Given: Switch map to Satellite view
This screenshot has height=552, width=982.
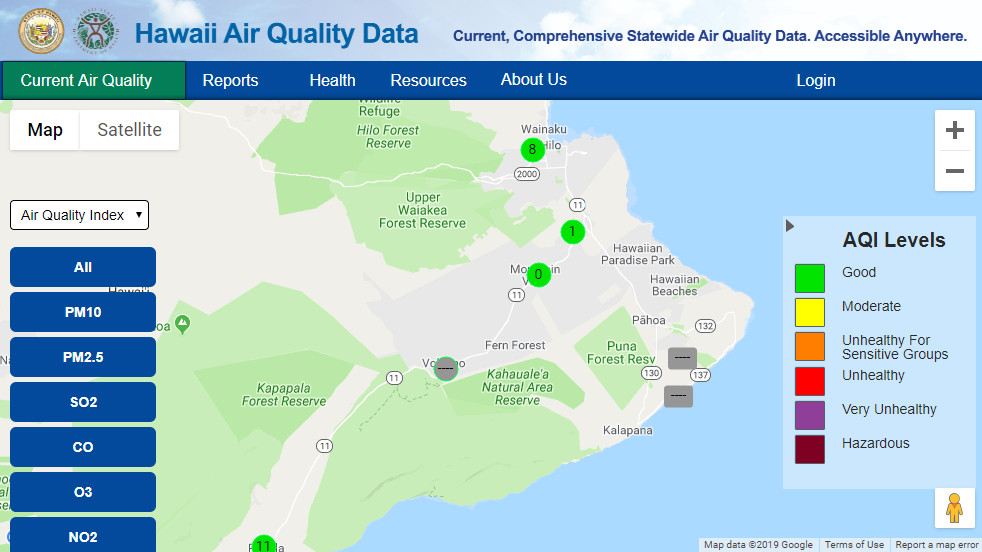Looking at the screenshot, I should pos(129,130).
